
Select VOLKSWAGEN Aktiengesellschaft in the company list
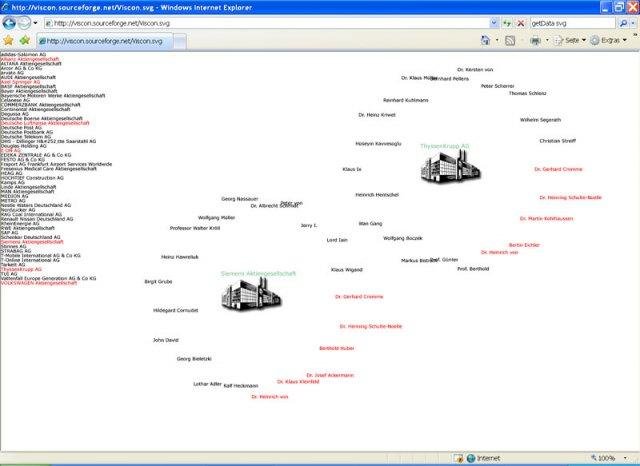(x=38, y=283)
